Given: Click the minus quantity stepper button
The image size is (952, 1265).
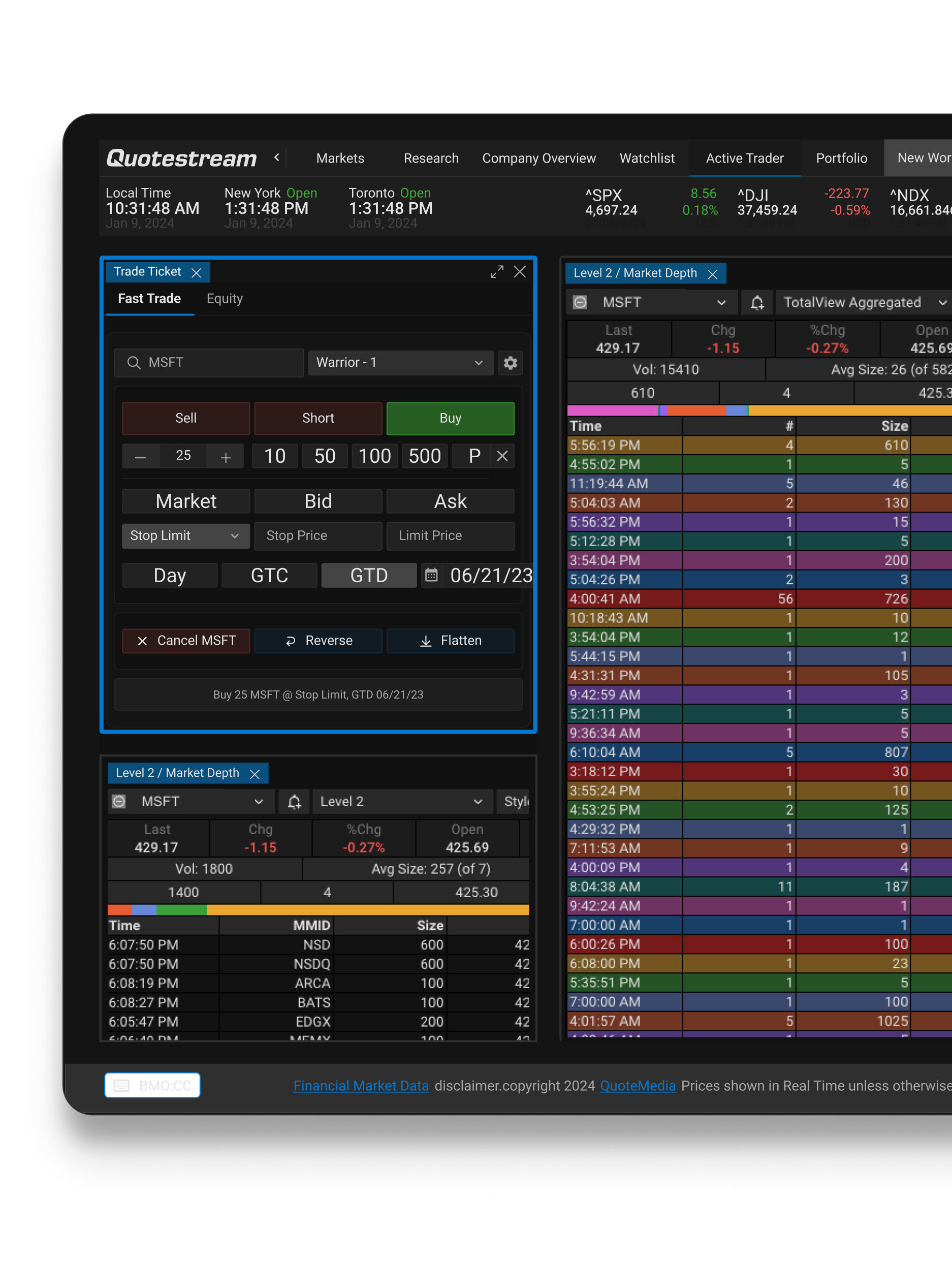Looking at the screenshot, I should click(140, 456).
